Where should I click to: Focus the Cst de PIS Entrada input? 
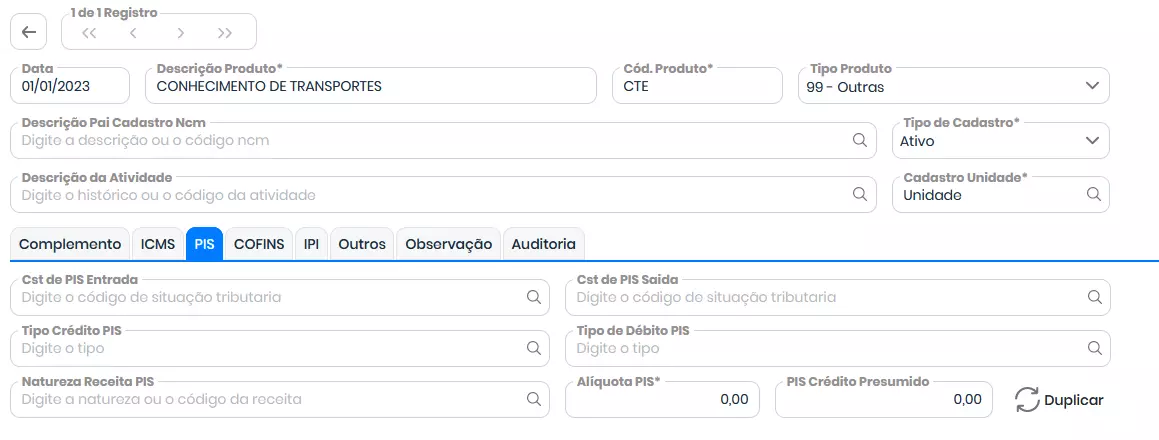pyautogui.click(x=280, y=297)
